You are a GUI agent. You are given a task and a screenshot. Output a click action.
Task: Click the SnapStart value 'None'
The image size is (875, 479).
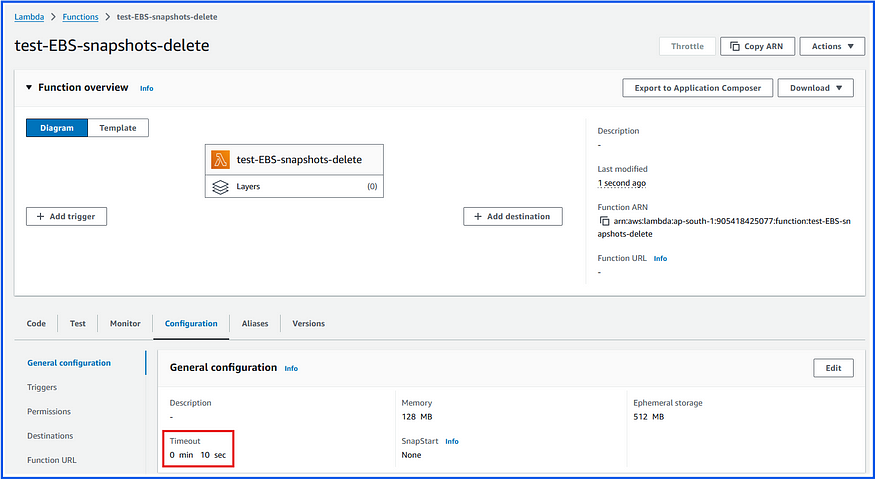(x=411, y=455)
